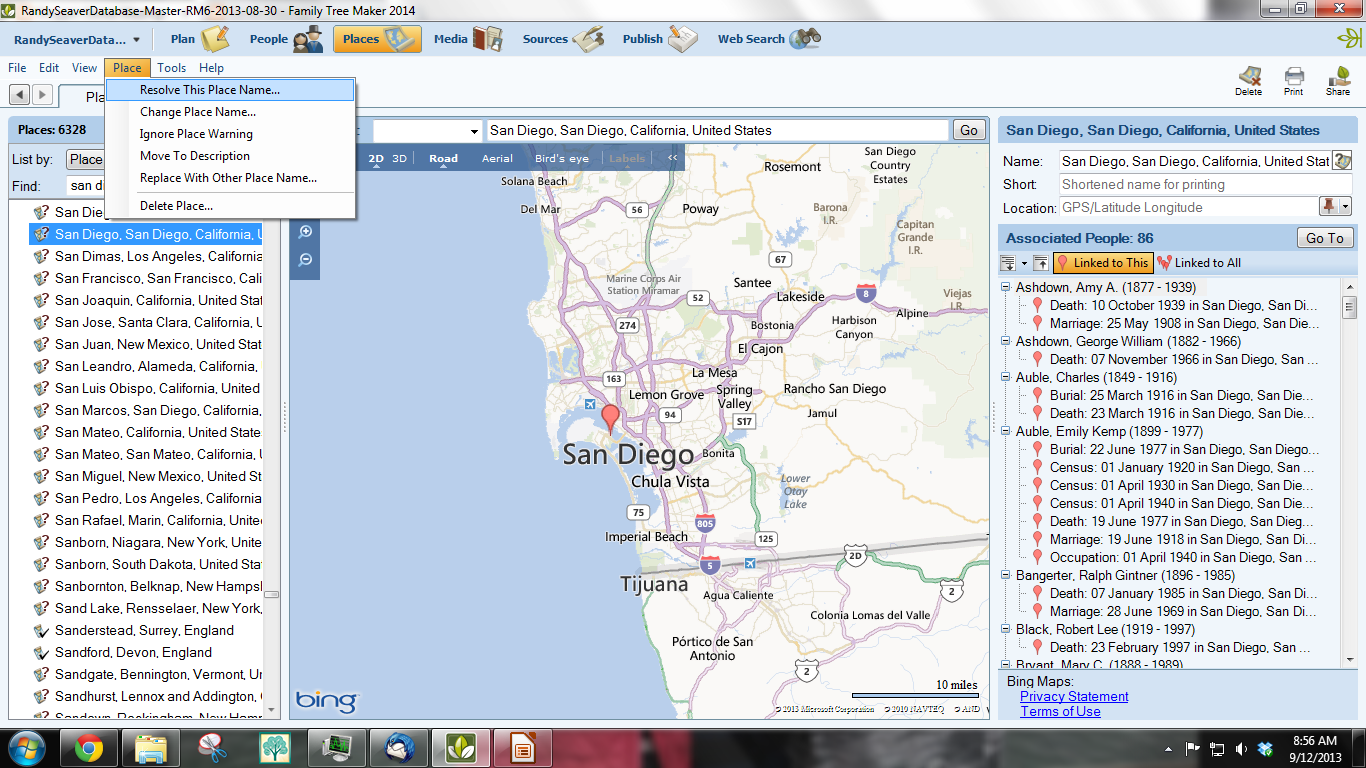The height and width of the screenshot is (768, 1366).
Task: Select Resolve This Place Name menu item
Action: point(231,90)
